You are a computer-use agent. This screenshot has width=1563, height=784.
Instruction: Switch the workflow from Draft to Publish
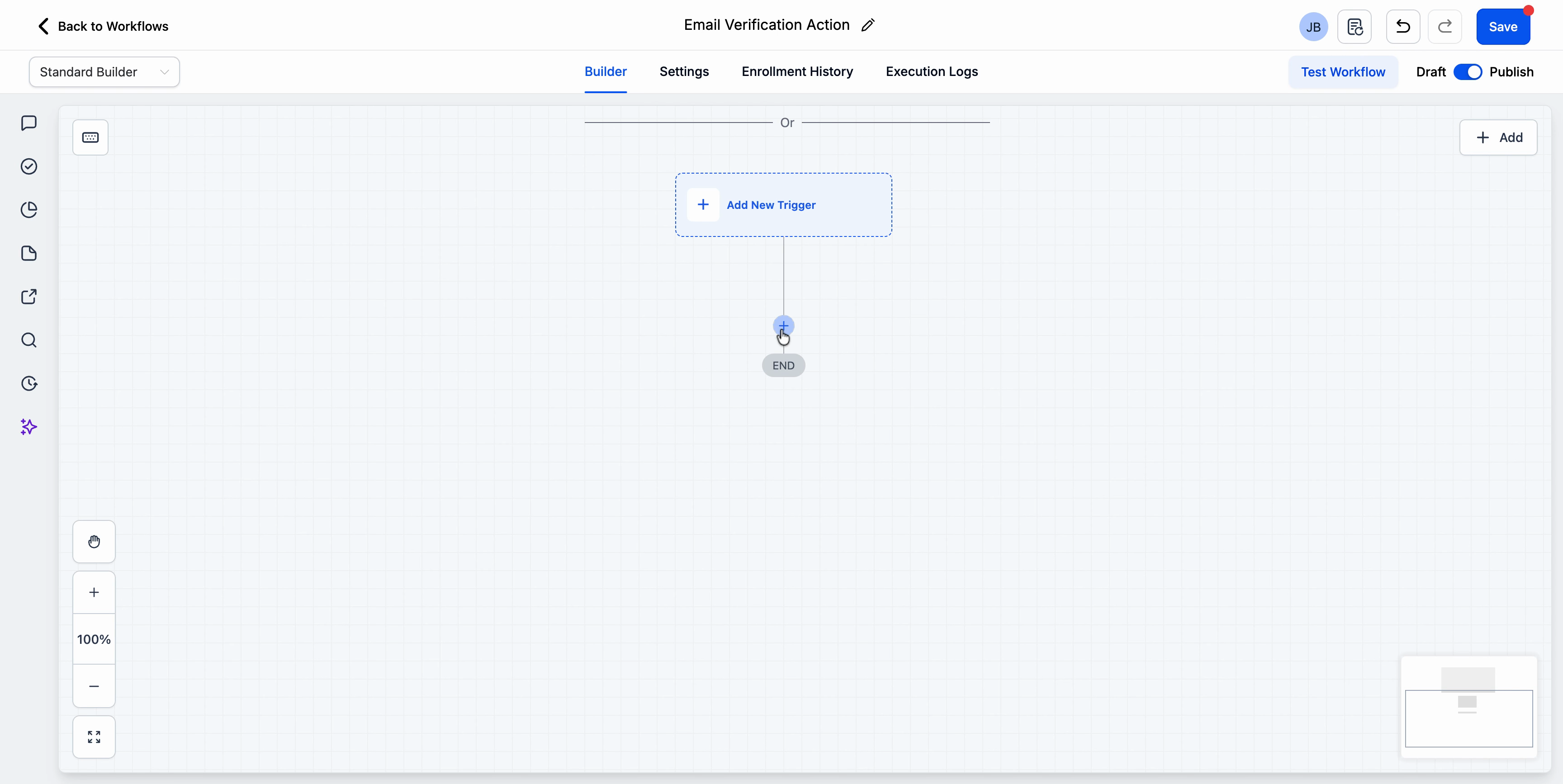[1469, 71]
